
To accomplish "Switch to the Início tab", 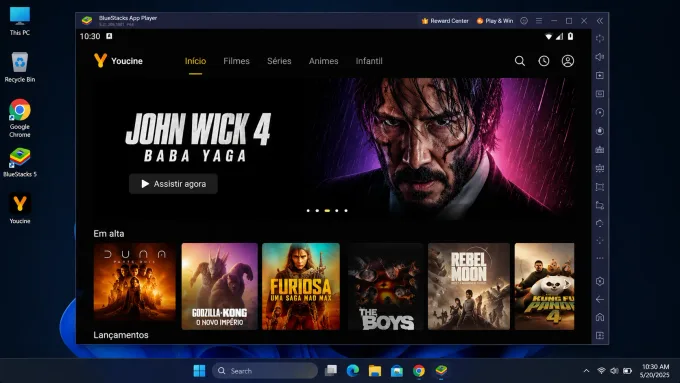I will click(x=195, y=61).
